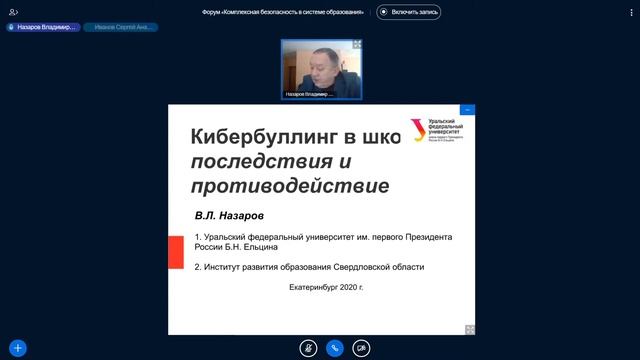Expand the speaker video to fullscreen
Image resolution: width=640 pixels, height=360 pixels.
[357, 44]
